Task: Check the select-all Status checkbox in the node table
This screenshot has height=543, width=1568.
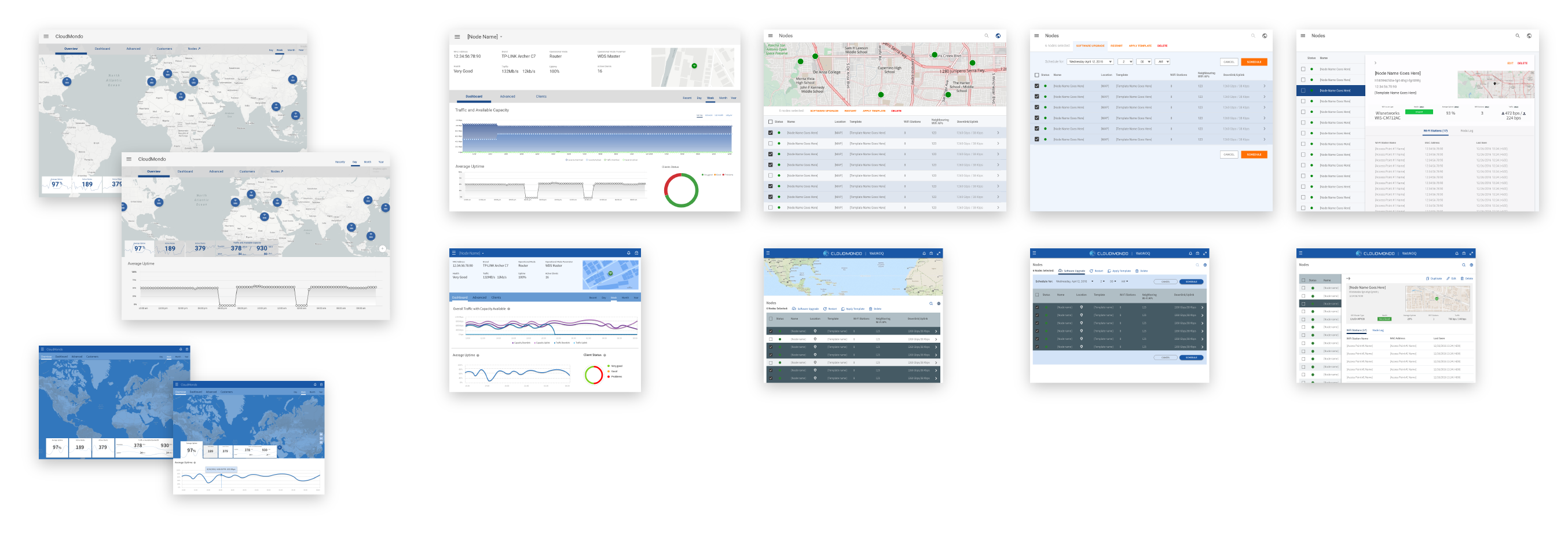Action: click(771, 121)
